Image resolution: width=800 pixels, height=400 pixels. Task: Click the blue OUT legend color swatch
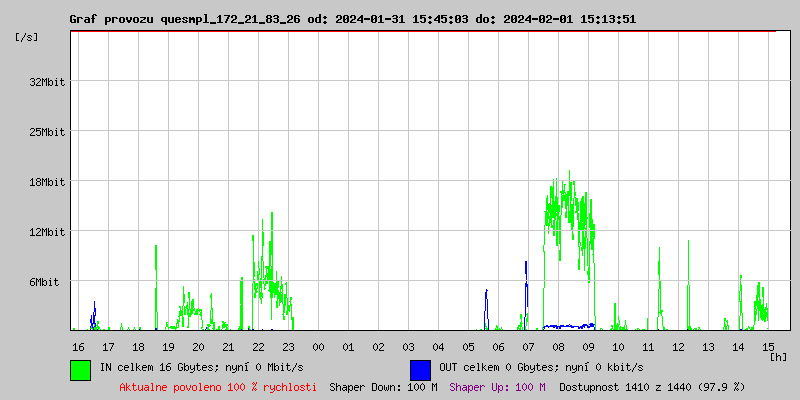pos(420,369)
